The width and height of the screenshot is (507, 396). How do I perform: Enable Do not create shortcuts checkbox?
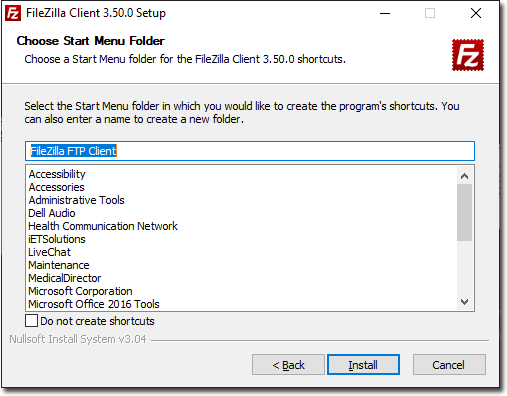[x=31, y=321]
